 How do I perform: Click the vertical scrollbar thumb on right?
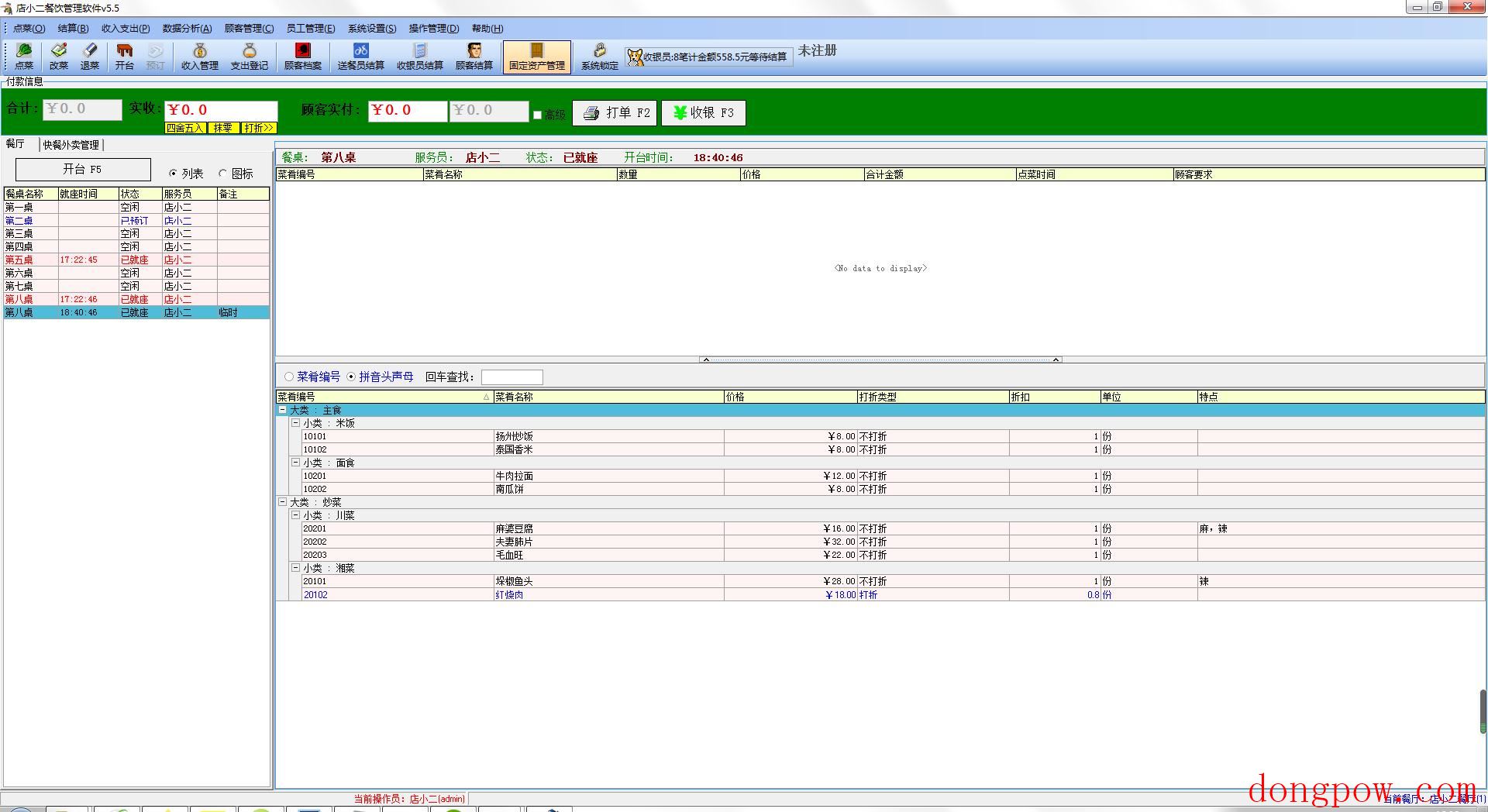[1483, 710]
